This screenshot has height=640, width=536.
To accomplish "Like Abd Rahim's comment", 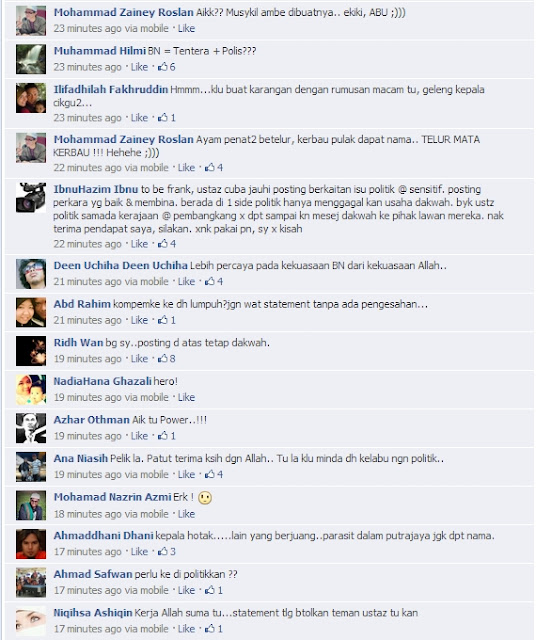I will [139, 320].
